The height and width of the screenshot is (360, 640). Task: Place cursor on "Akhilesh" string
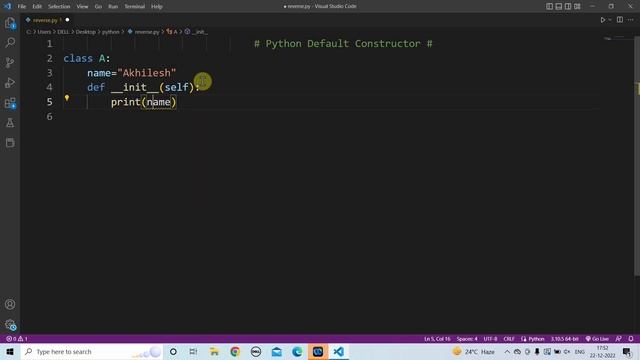(147, 73)
